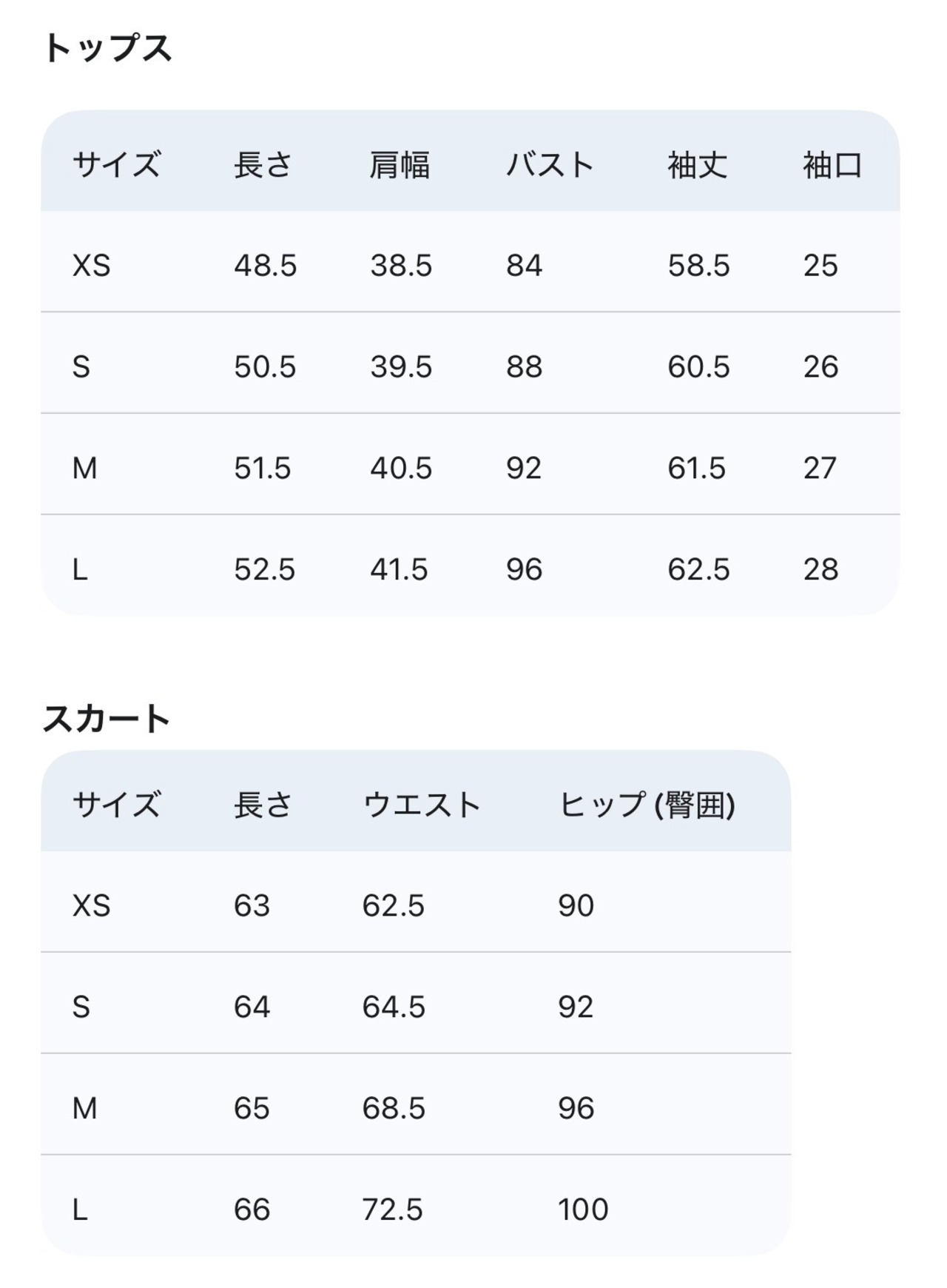
Task: Select skirt waist value 68.5
Action: click(394, 1108)
